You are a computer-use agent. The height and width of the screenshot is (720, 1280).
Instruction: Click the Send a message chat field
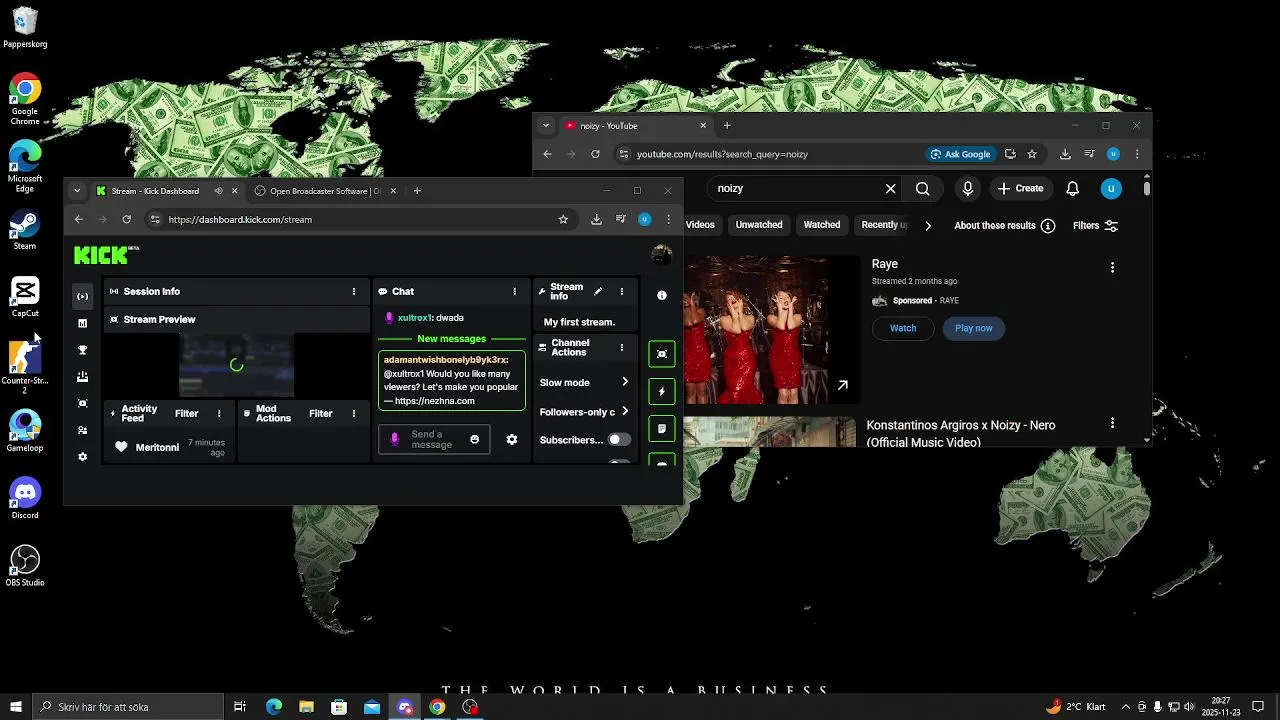click(x=434, y=439)
